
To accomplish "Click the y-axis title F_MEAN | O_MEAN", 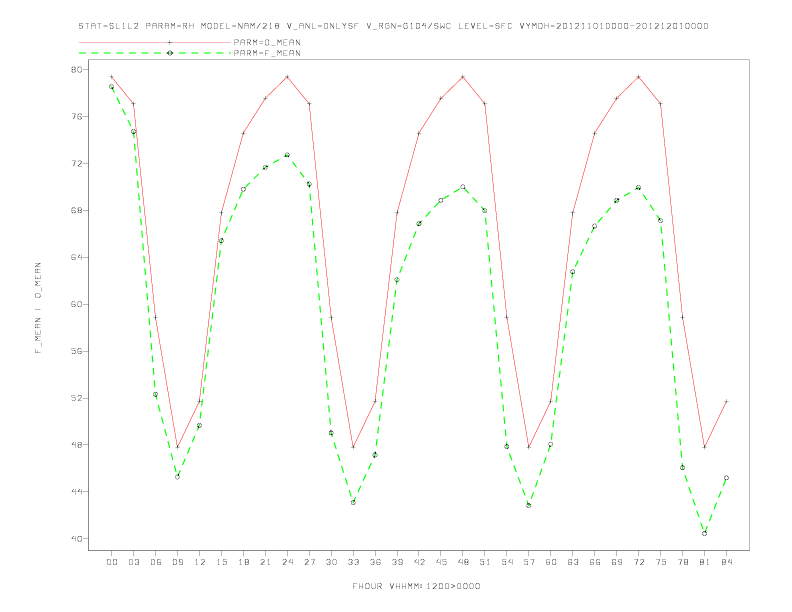I will [x=38, y=308].
